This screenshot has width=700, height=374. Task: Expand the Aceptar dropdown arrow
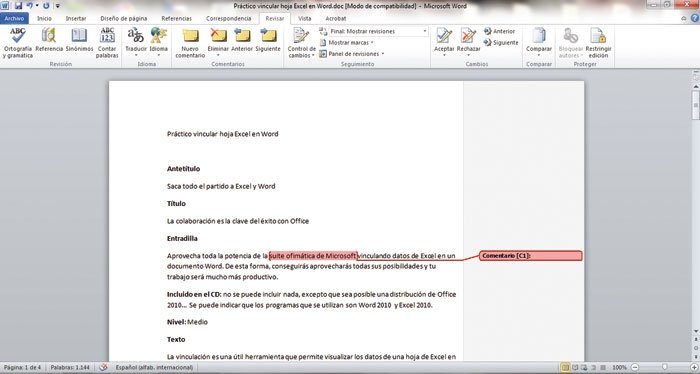[444, 56]
